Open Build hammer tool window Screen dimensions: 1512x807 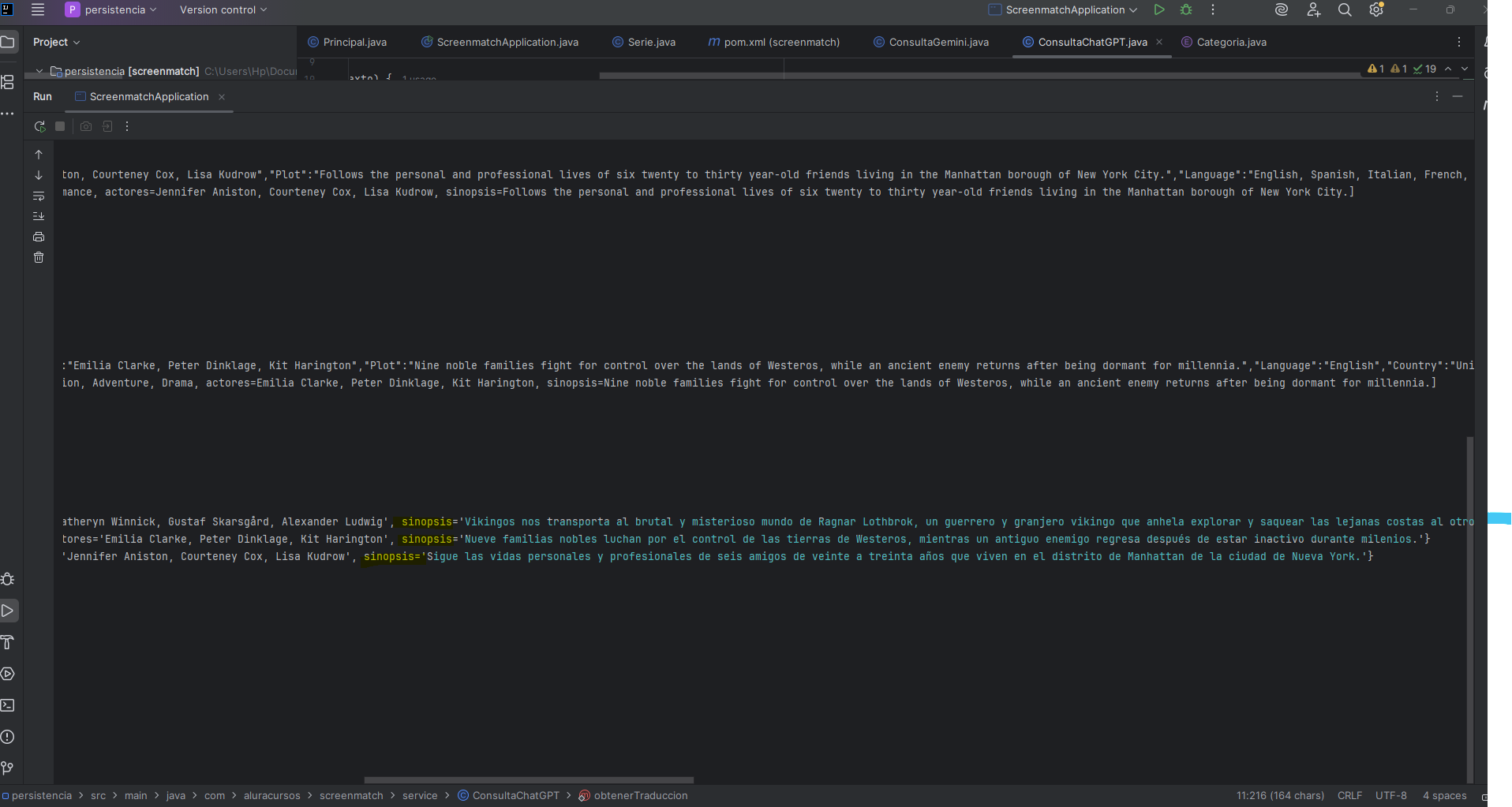(x=8, y=642)
